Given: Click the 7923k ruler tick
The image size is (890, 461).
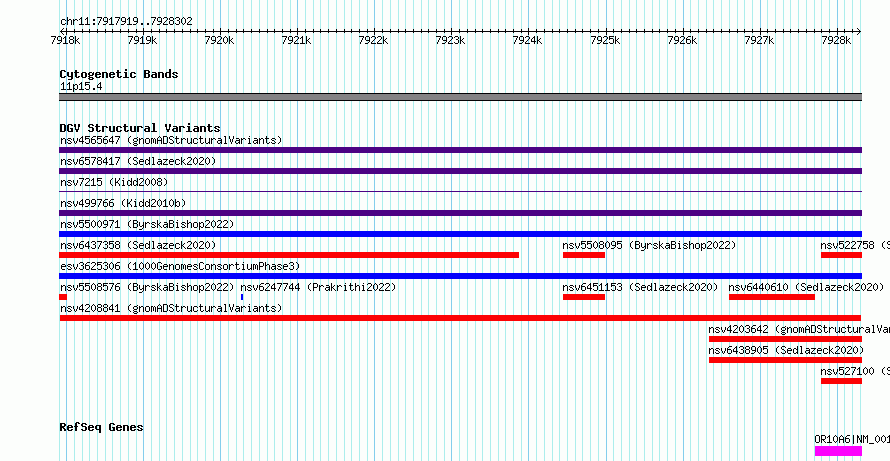Looking at the screenshot, I should [451, 40].
